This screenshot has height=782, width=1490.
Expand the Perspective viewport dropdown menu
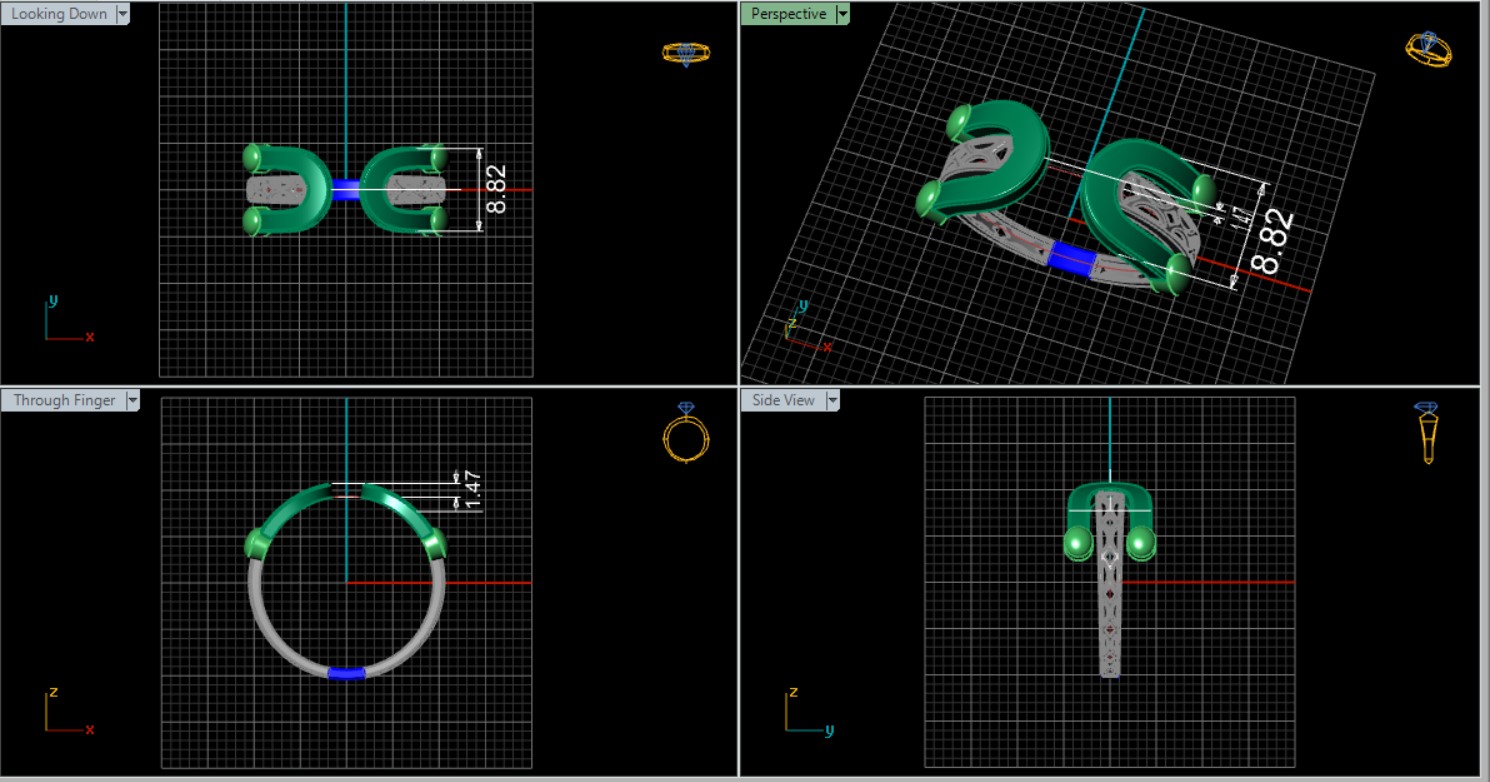click(843, 14)
